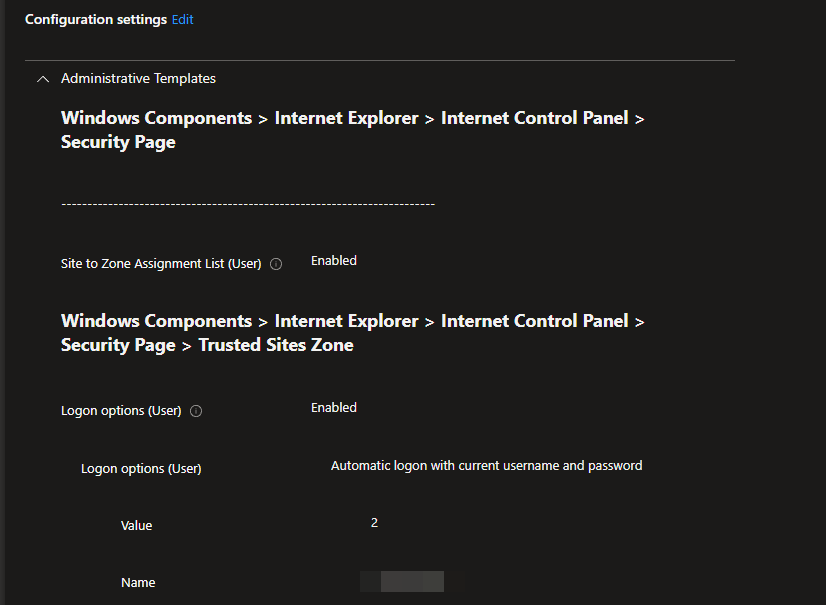Click the Security Page breadcrumb heading
826x605 pixels.
(118, 142)
